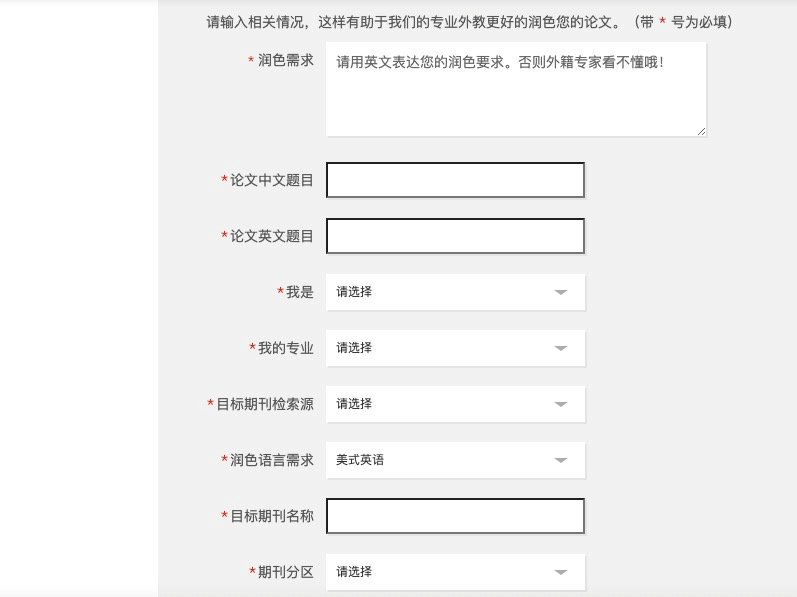Image resolution: width=797 pixels, height=597 pixels.
Task: Click the arrow icon in the 我是 selector
Action: point(561,293)
